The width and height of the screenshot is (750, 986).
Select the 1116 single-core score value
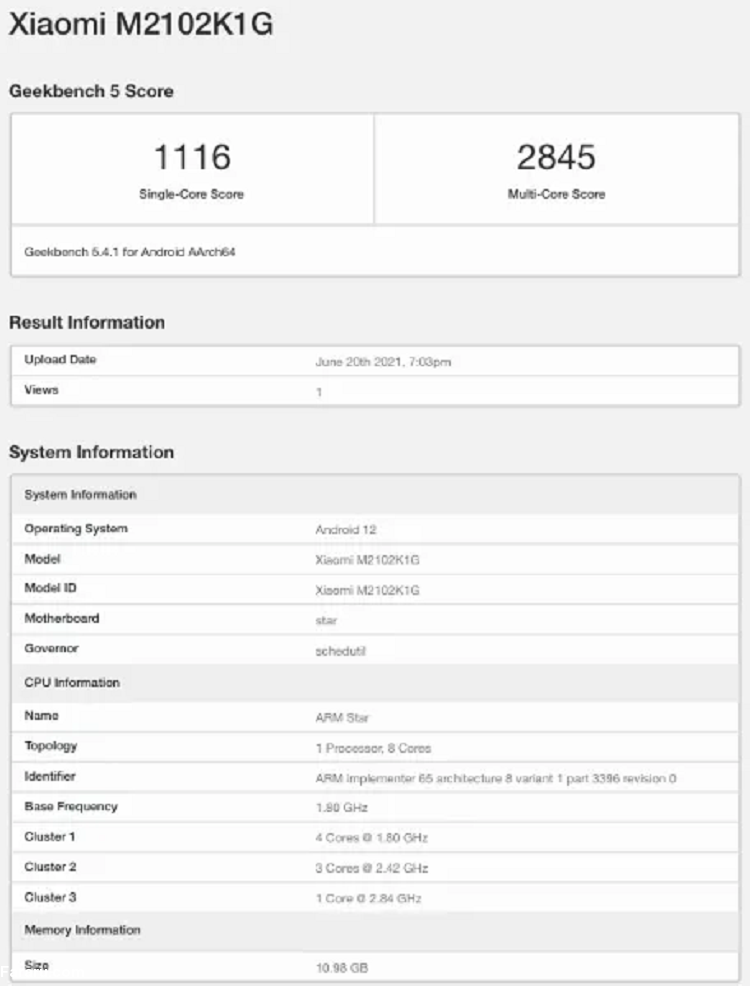[x=191, y=157]
